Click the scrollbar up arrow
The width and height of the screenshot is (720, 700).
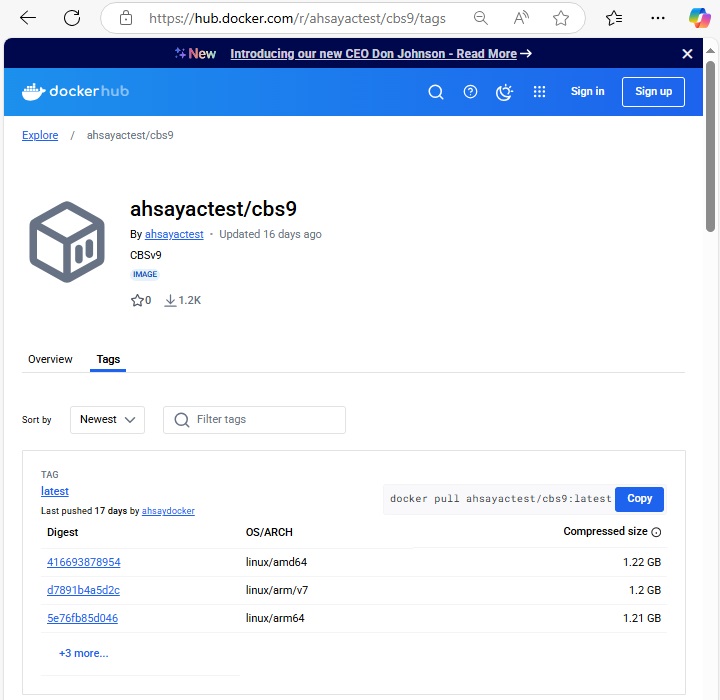tap(710, 51)
